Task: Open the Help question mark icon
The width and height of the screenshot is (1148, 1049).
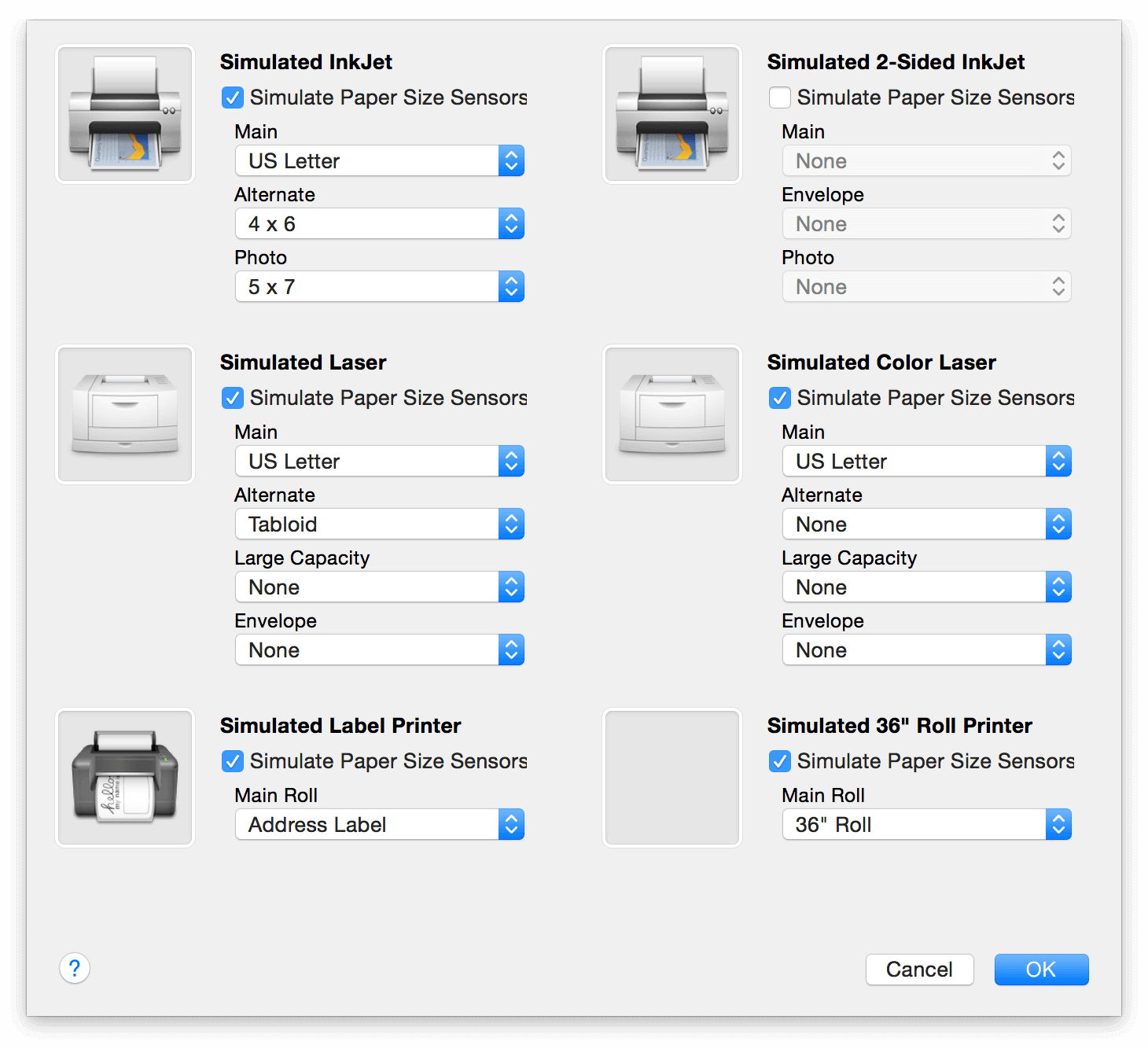Action: click(75, 969)
